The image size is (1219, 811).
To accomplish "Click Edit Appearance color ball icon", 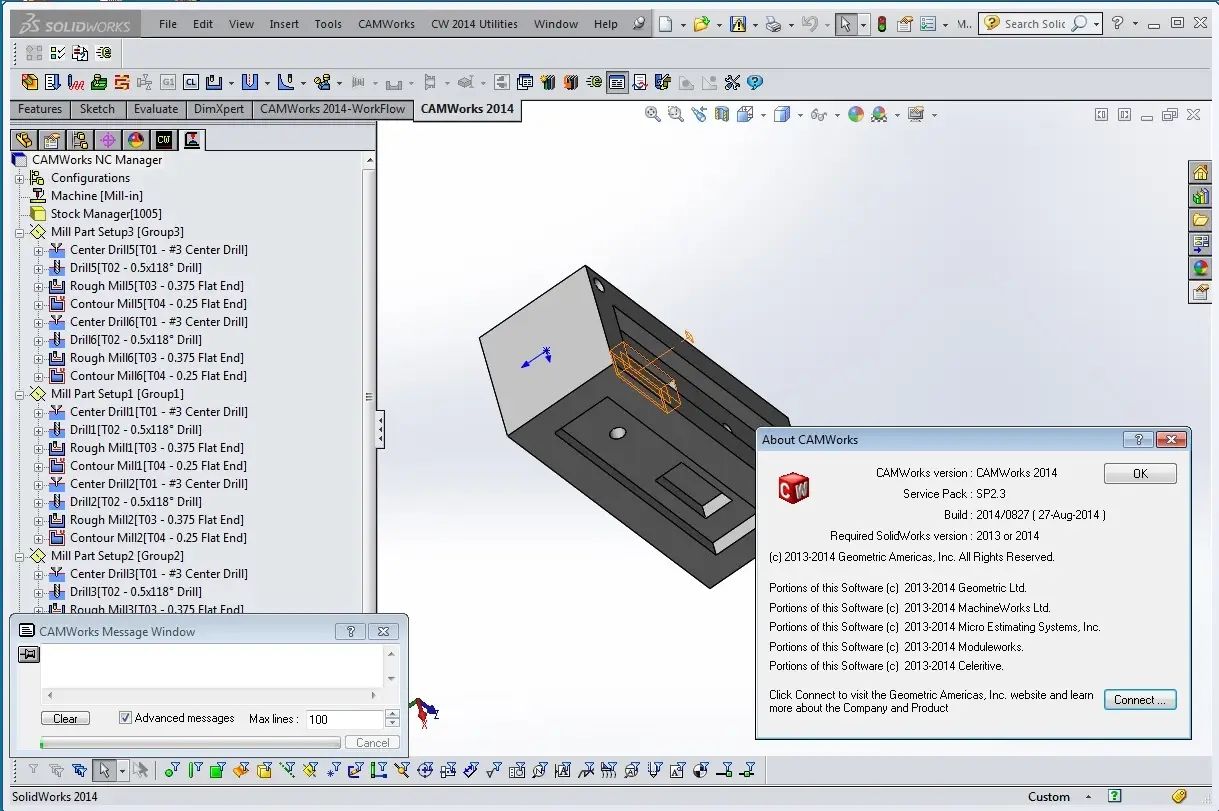I will [x=855, y=115].
